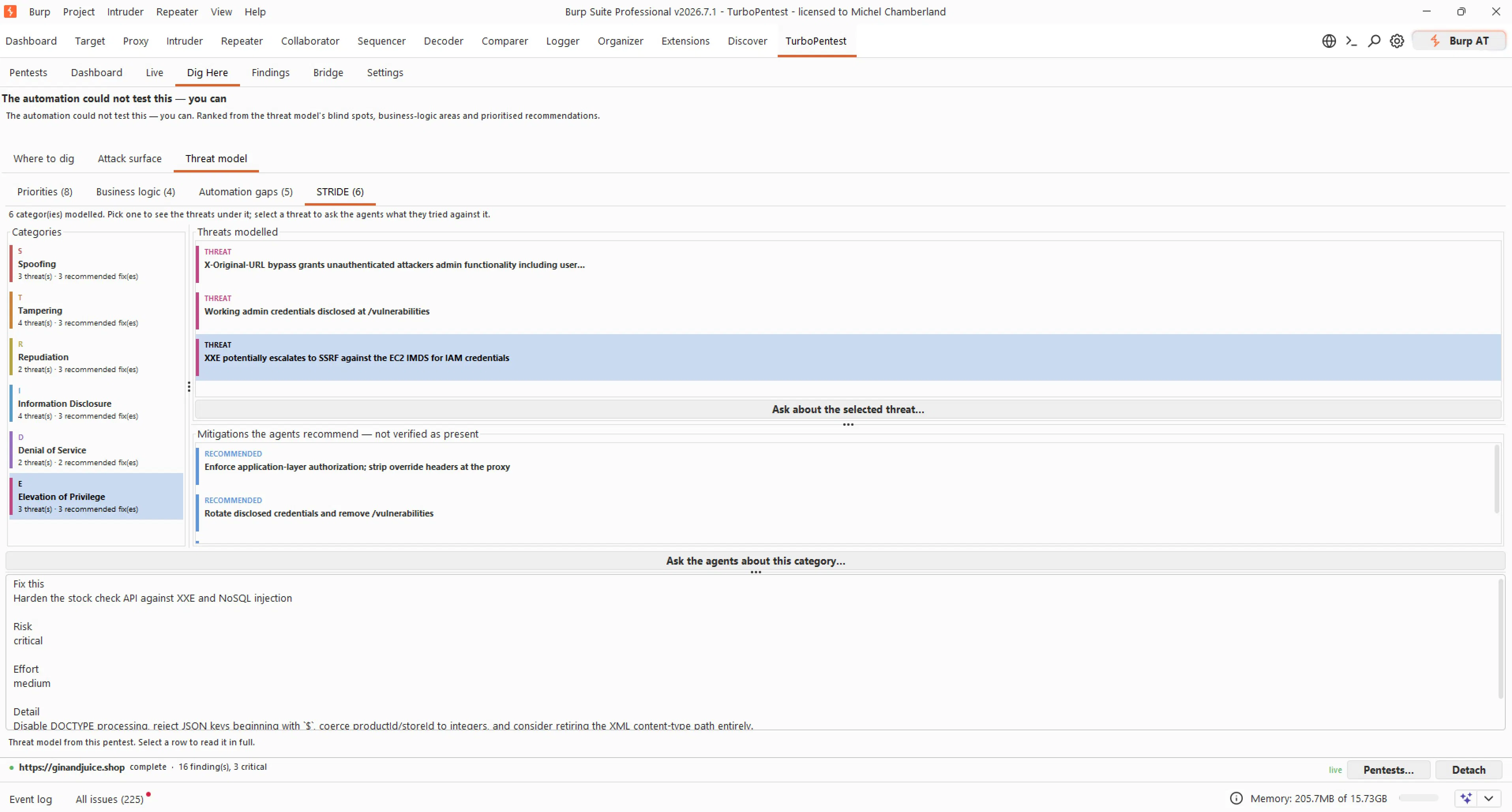This screenshot has width=1512, height=812.
Task: Open the Extensions tab
Action: click(686, 41)
